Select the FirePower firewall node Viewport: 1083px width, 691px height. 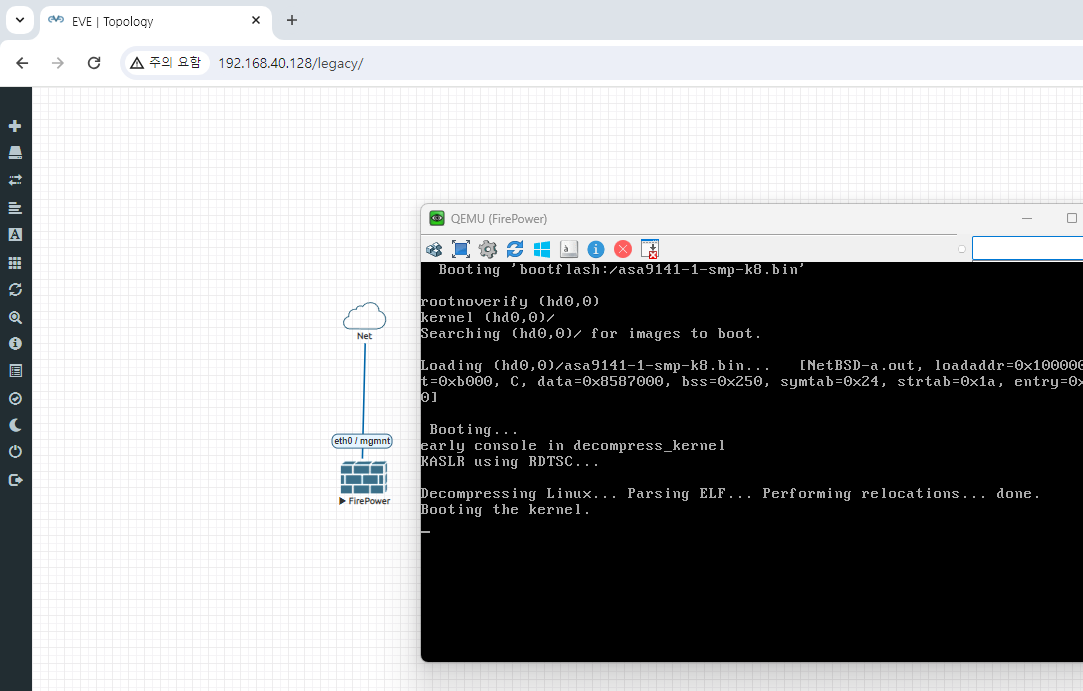click(363, 477)
